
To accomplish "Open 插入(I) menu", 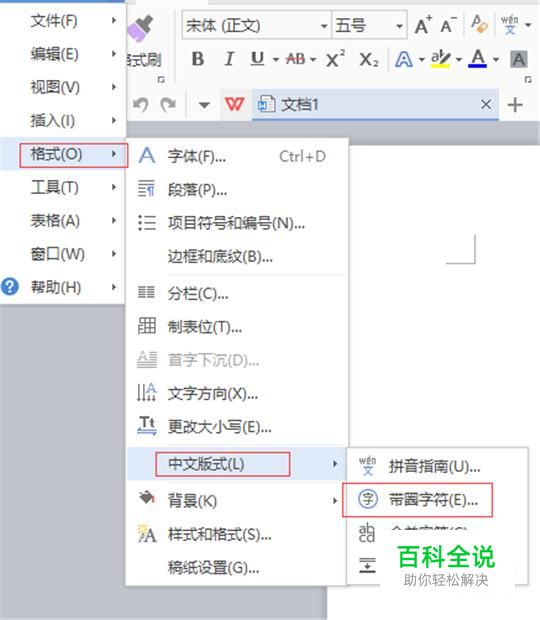I will pos(63,120).
